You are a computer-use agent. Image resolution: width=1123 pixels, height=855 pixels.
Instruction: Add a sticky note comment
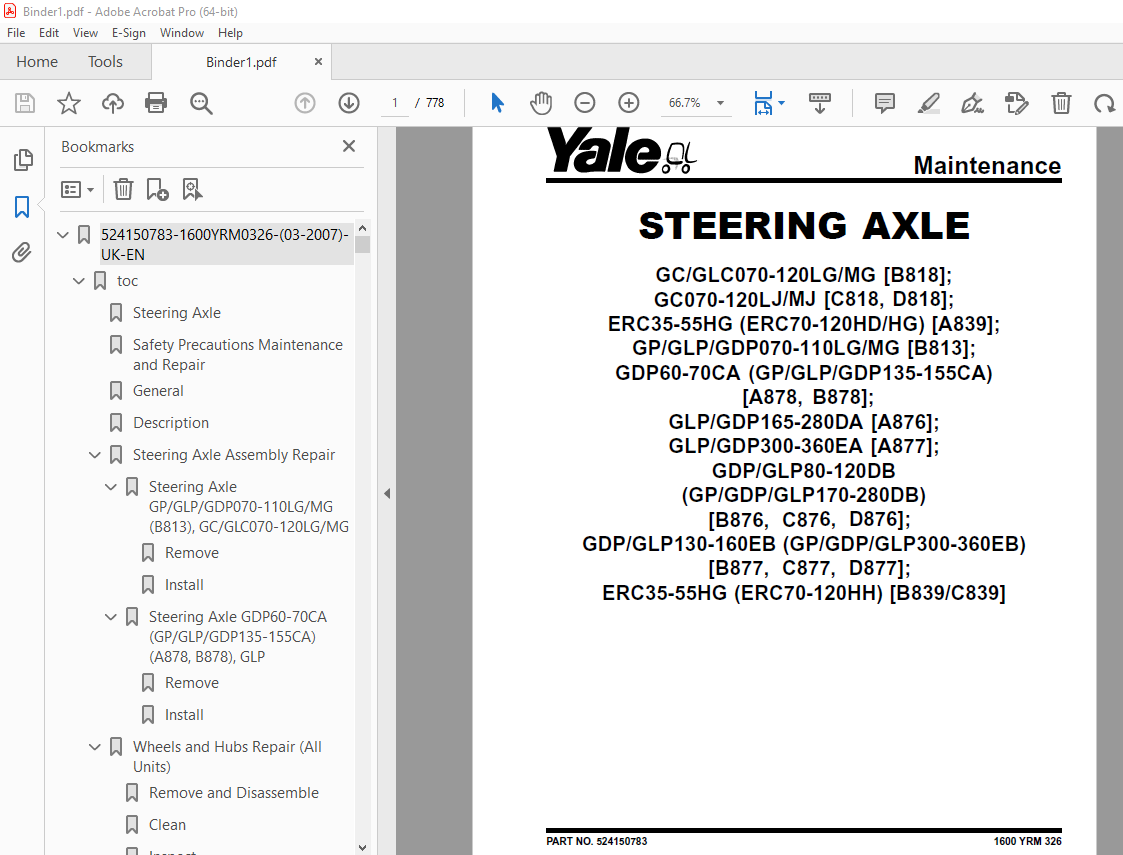[885, 103]
